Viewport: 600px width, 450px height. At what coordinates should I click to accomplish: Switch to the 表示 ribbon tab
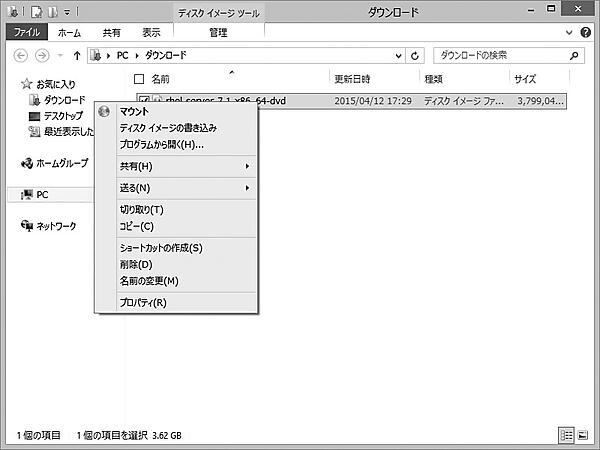tap(152, 33)
